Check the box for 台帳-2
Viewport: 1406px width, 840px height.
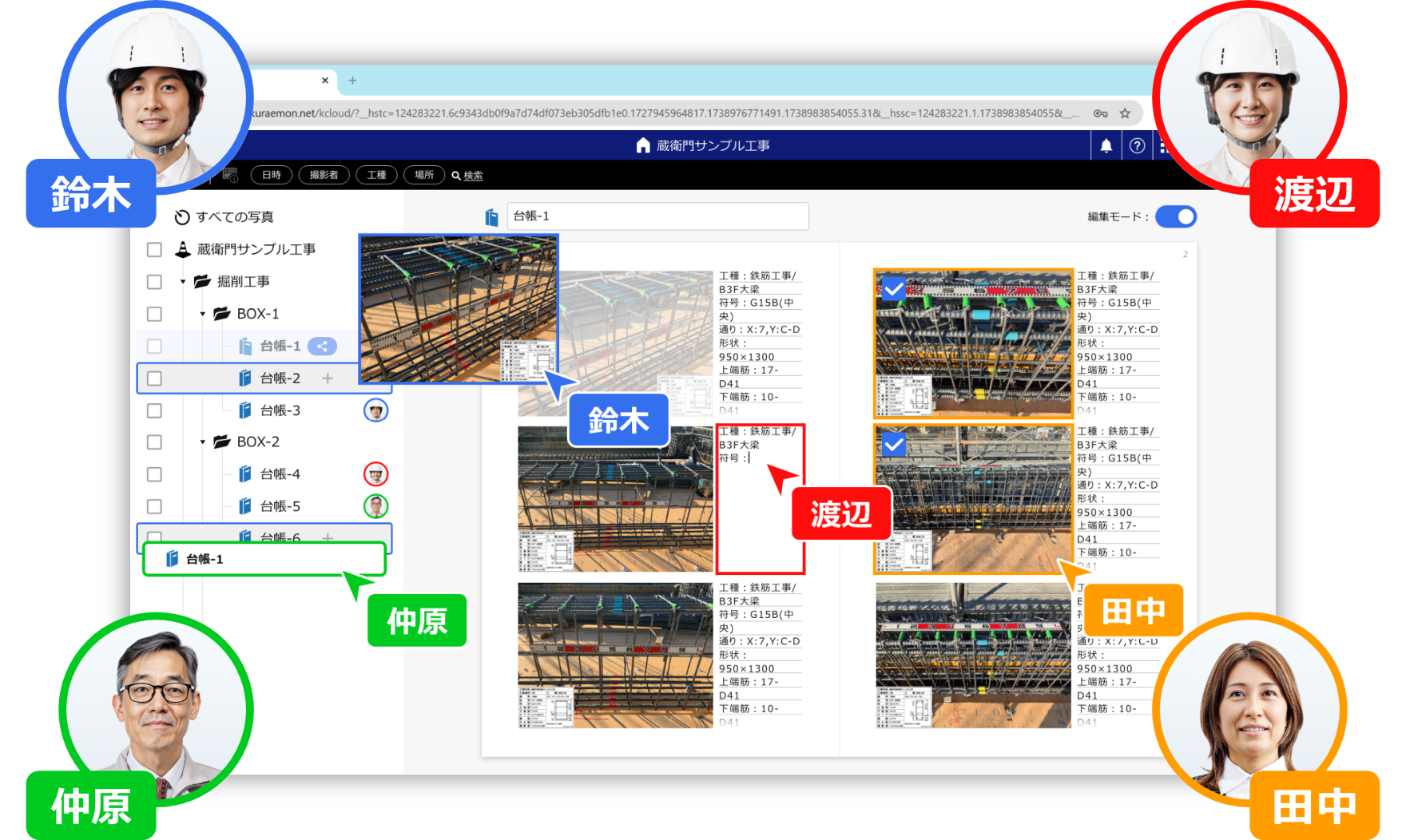pyautogui.click(x=155, y=378)
